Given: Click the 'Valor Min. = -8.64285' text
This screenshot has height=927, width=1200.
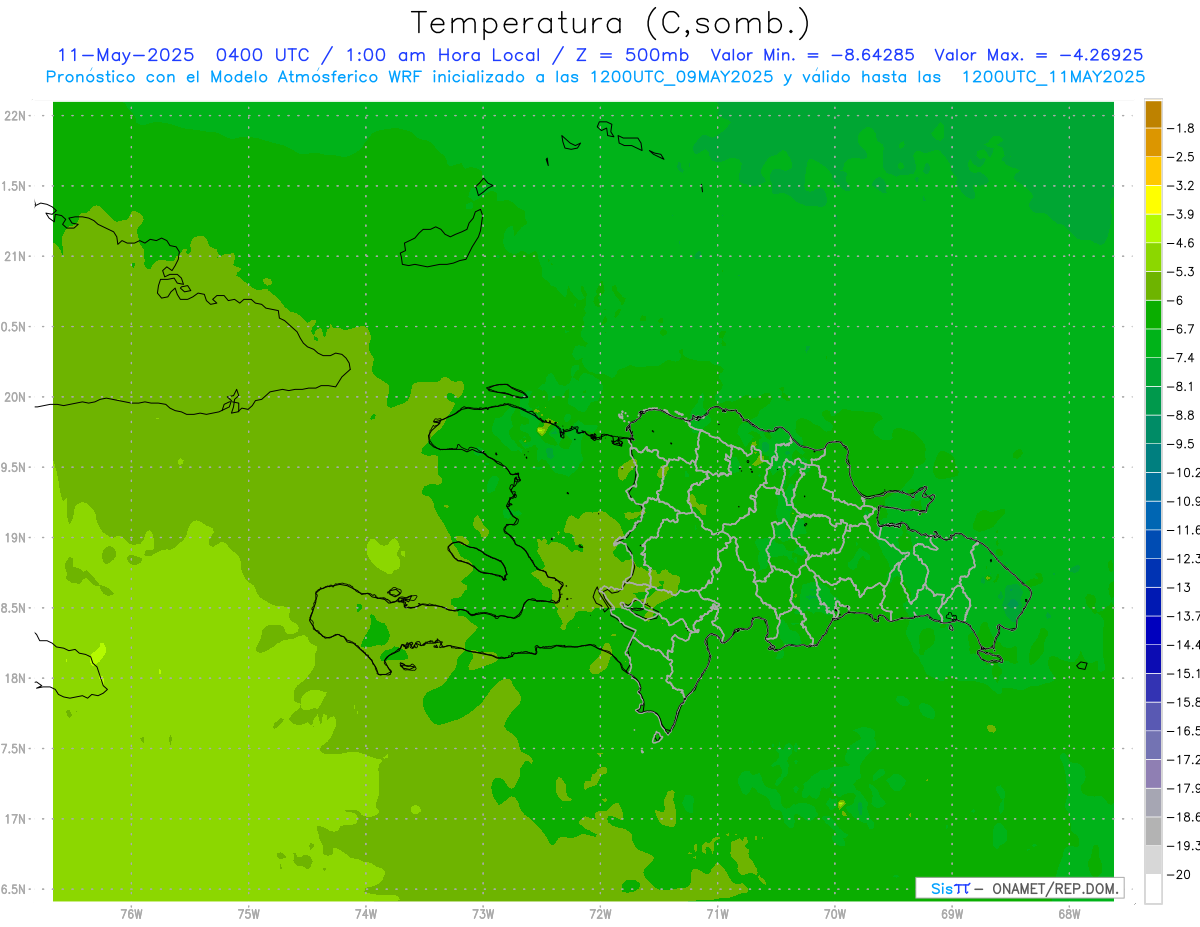Looking at the screenshot, I should (812, 55).
